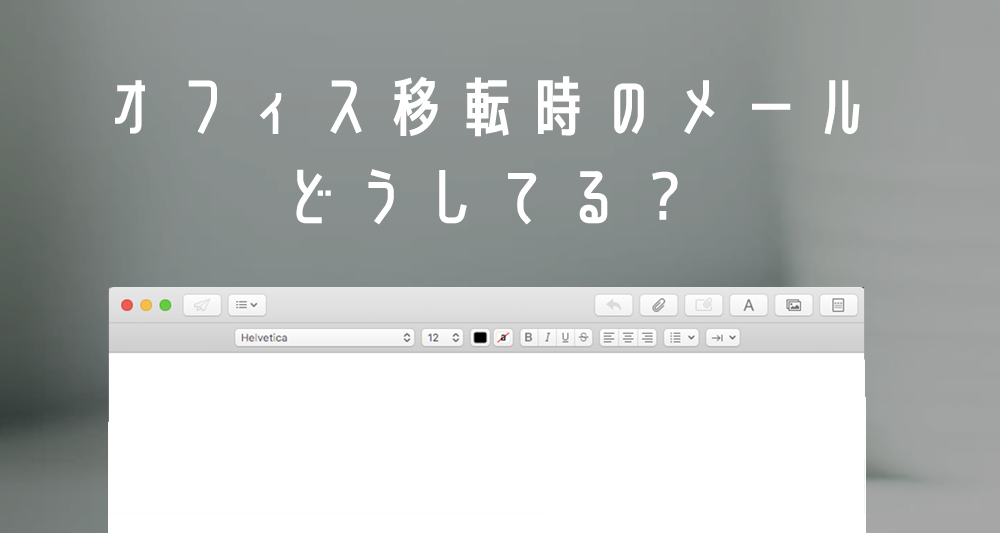The width and height of the screenshot is (1000, 533).
Task: Open the list style dropdown
Action: click(x=681, y=338)
